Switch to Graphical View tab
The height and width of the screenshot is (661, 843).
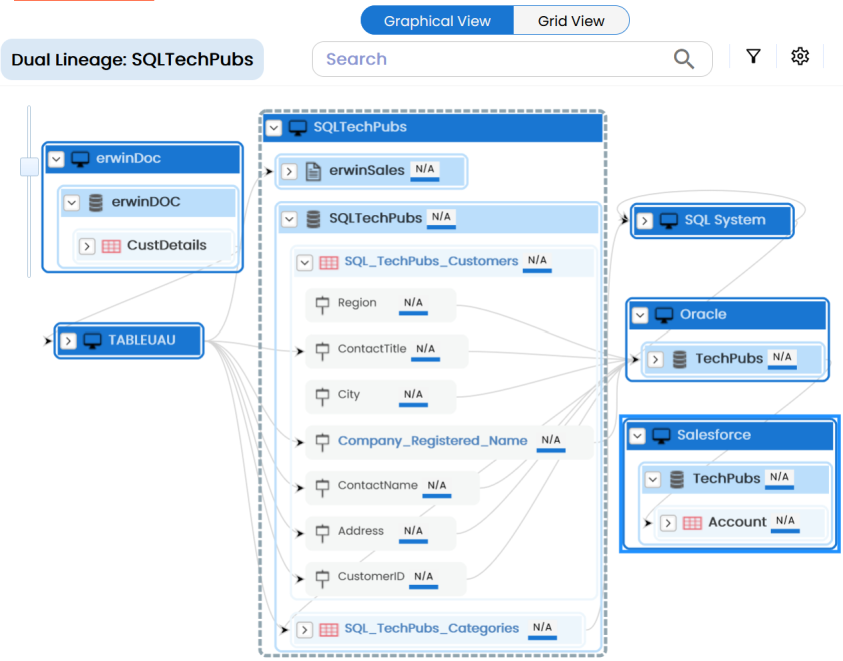pyautogui.click(x=437, y=21)
